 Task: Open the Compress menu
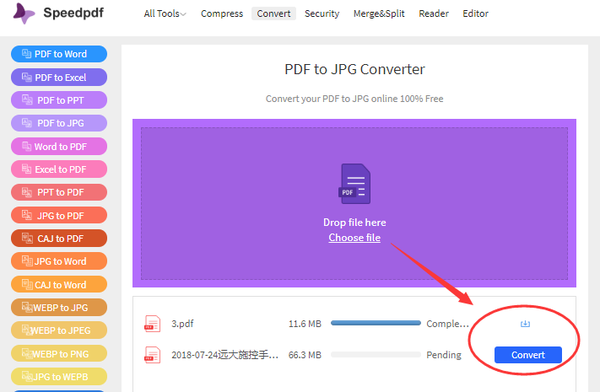tap(222, 14)
